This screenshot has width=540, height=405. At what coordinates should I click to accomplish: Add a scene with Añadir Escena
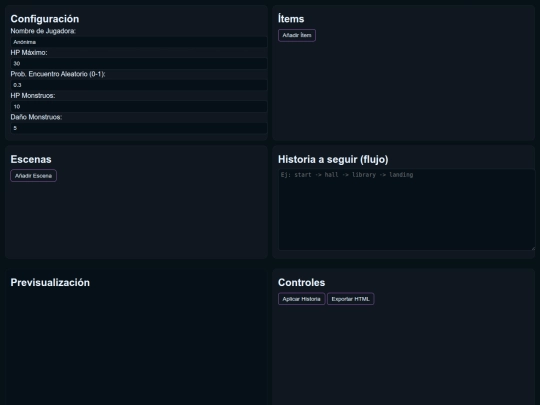(x=33, y=176)
